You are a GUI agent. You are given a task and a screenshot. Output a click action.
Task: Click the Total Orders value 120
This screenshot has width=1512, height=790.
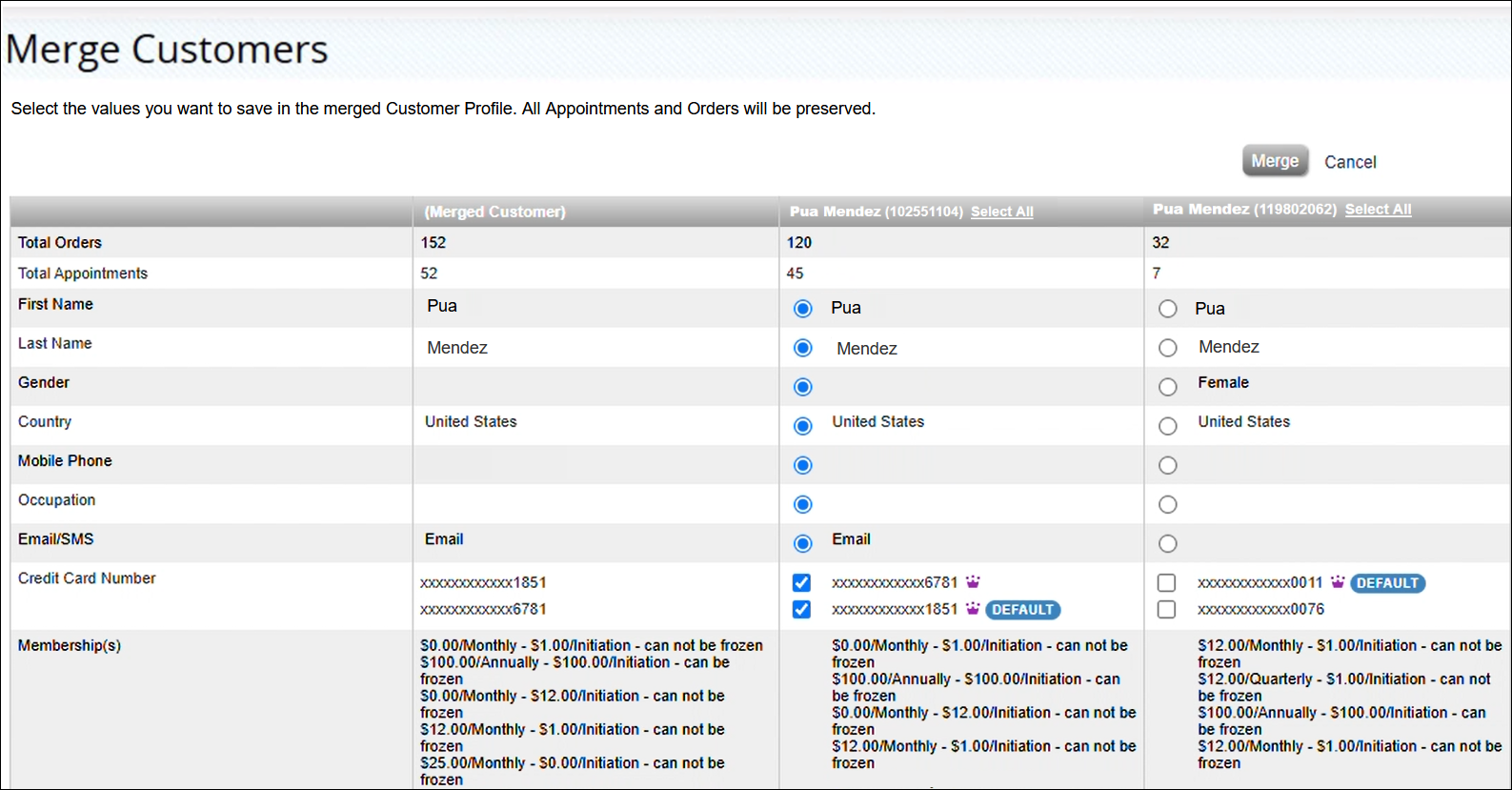pos(799,242)
